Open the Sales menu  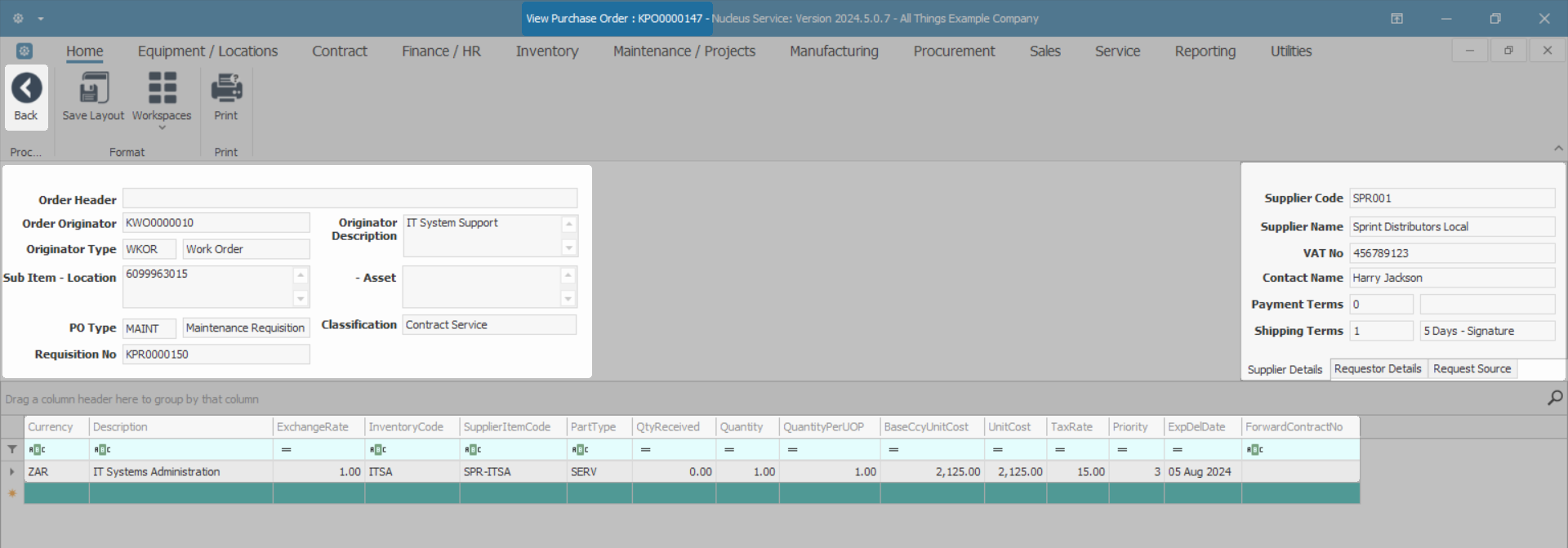click(1045, 51)
